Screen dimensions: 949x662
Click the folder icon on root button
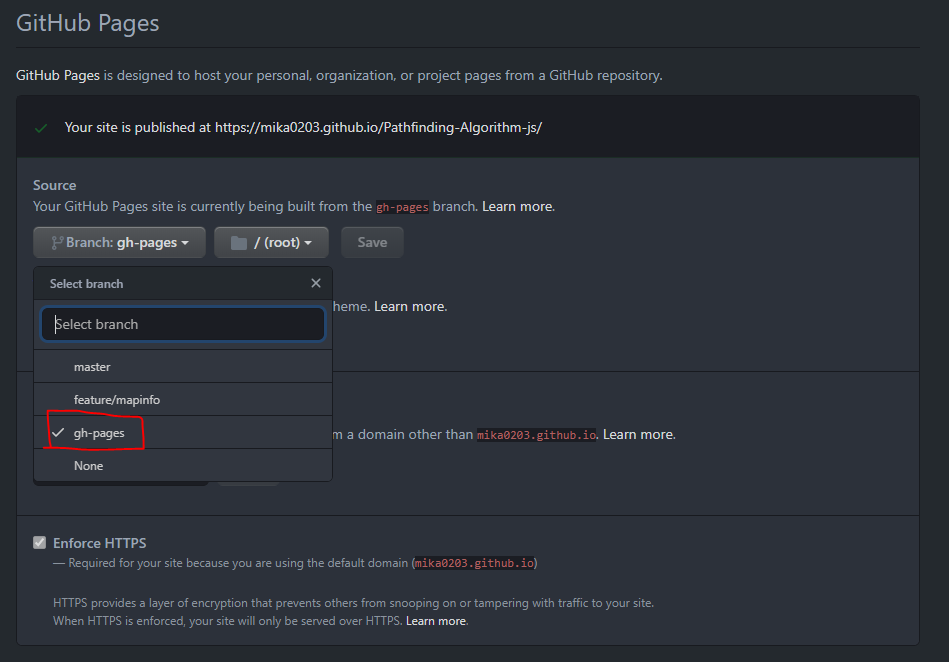(x=239, y=243)
